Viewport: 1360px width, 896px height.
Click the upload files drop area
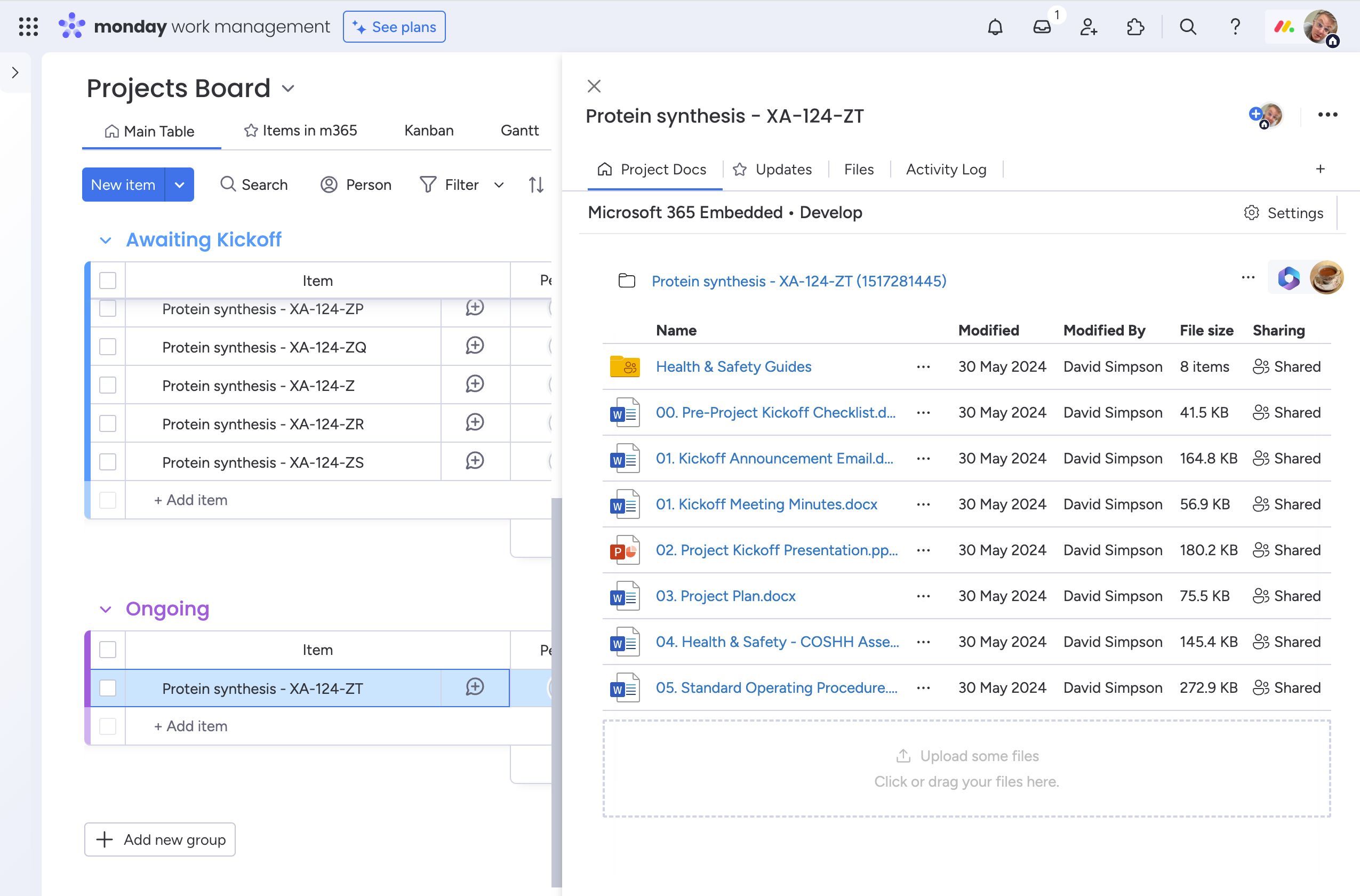967,769
